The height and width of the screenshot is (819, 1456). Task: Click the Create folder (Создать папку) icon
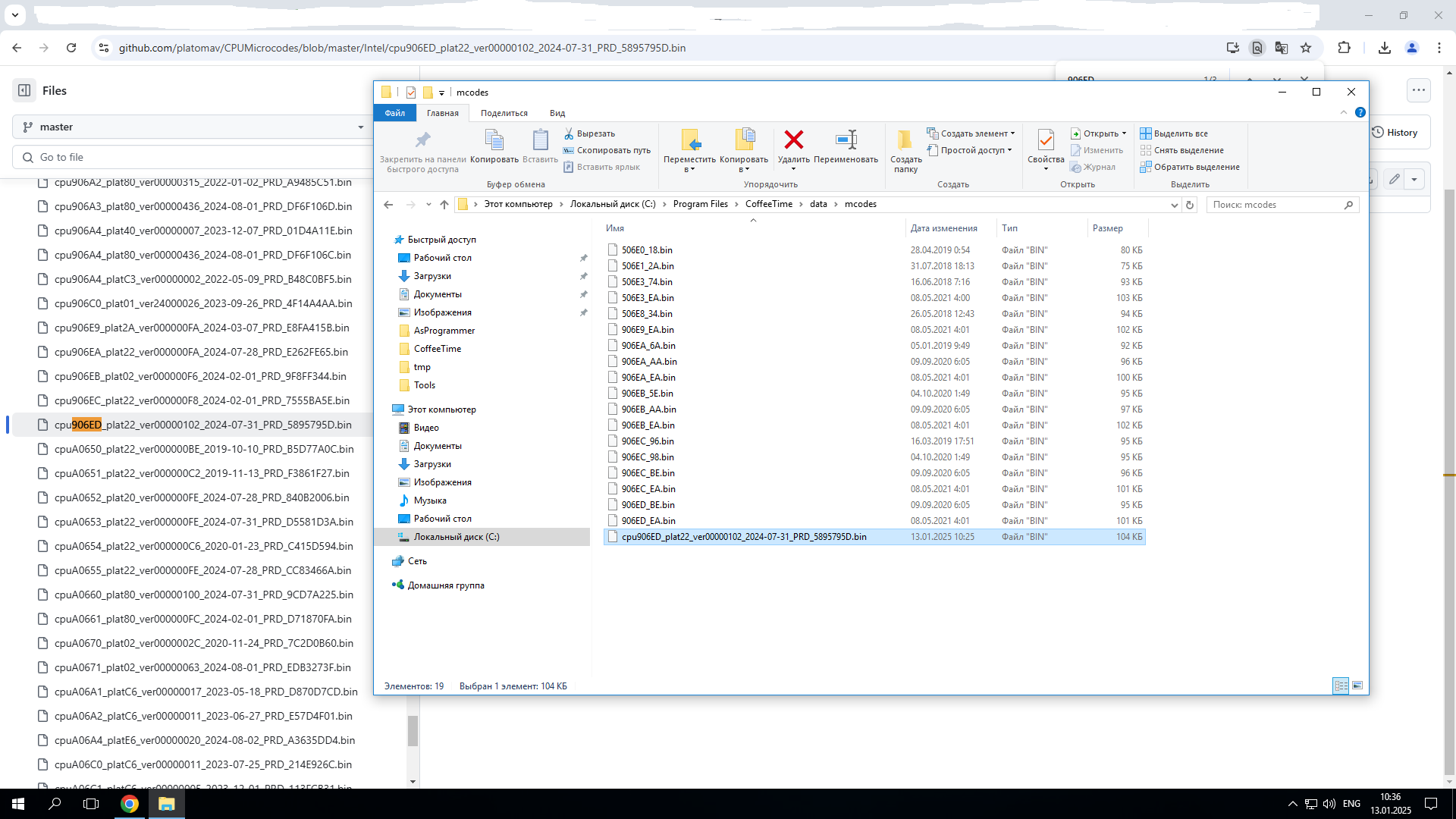[905, 140]
